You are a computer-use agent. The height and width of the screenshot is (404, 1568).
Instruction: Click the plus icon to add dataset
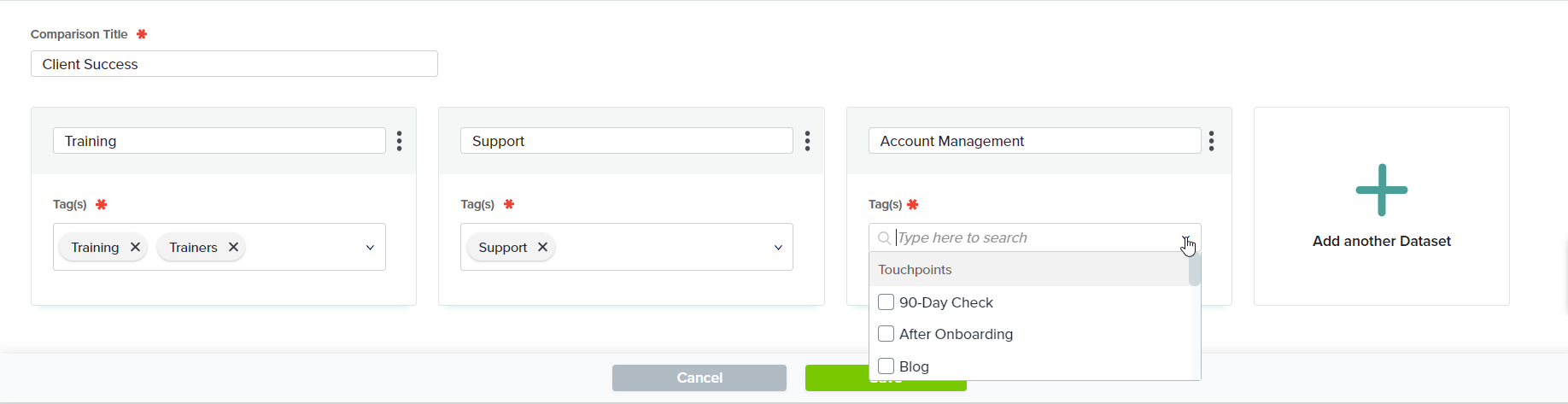coord(1381,190)
